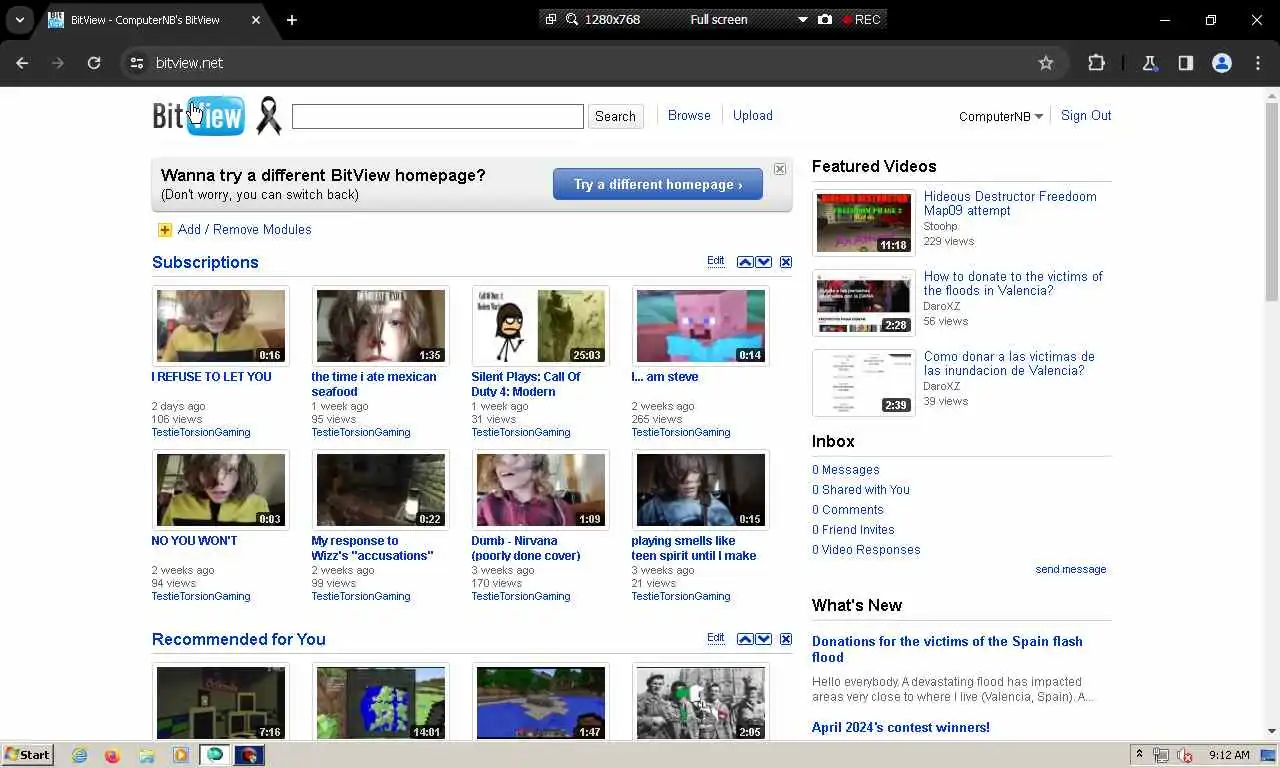Open the I... am steve video thumbnail
1280x768 pixels.
tap(701, 326)
